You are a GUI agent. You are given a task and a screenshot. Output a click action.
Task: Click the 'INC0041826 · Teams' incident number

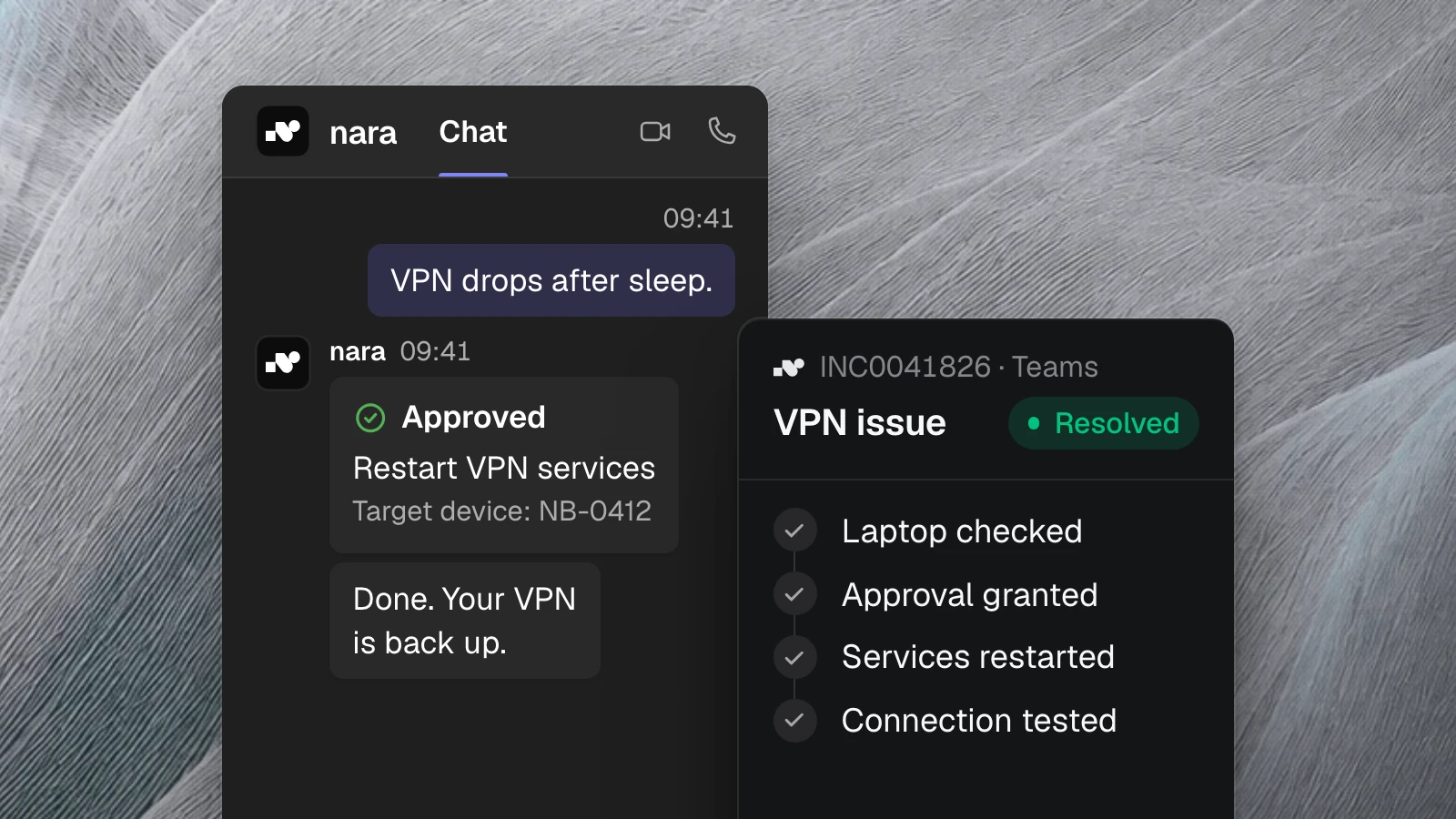click(959, 367)
